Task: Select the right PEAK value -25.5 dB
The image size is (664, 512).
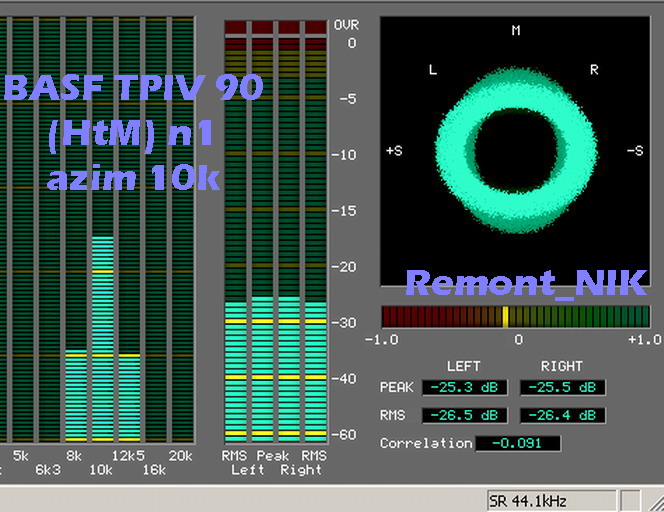Action: click(562, 387)
